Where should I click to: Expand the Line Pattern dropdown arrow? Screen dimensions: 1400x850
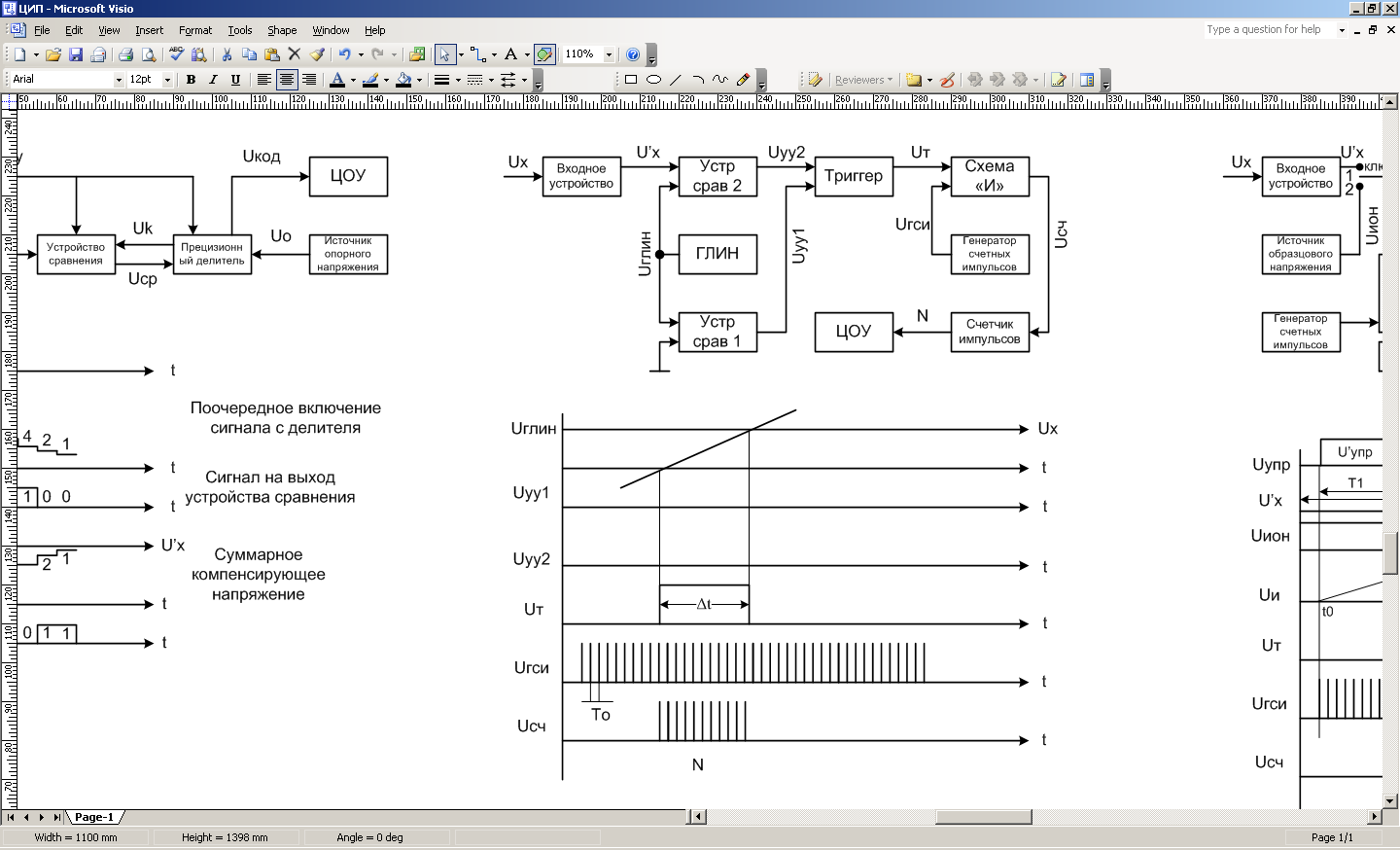[491, 80]
